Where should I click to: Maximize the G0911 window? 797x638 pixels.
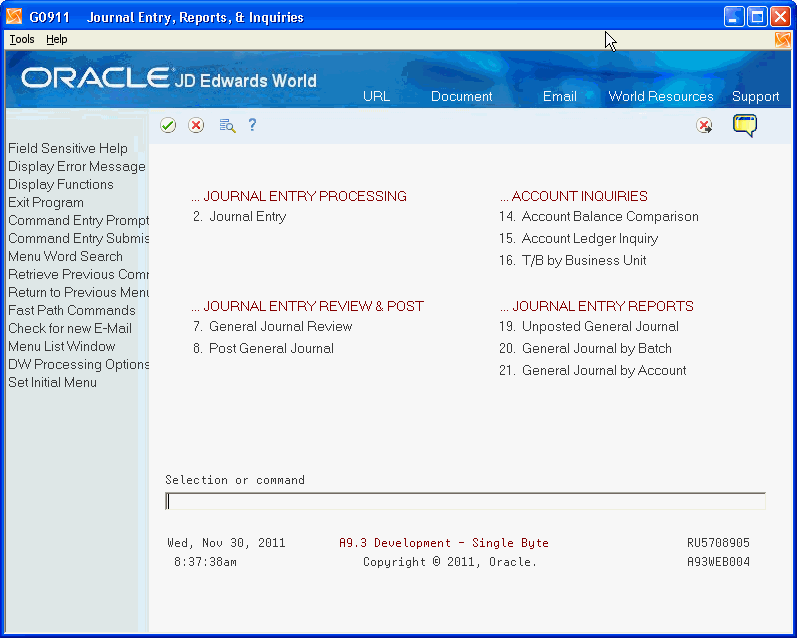click(x=757, y=17)
